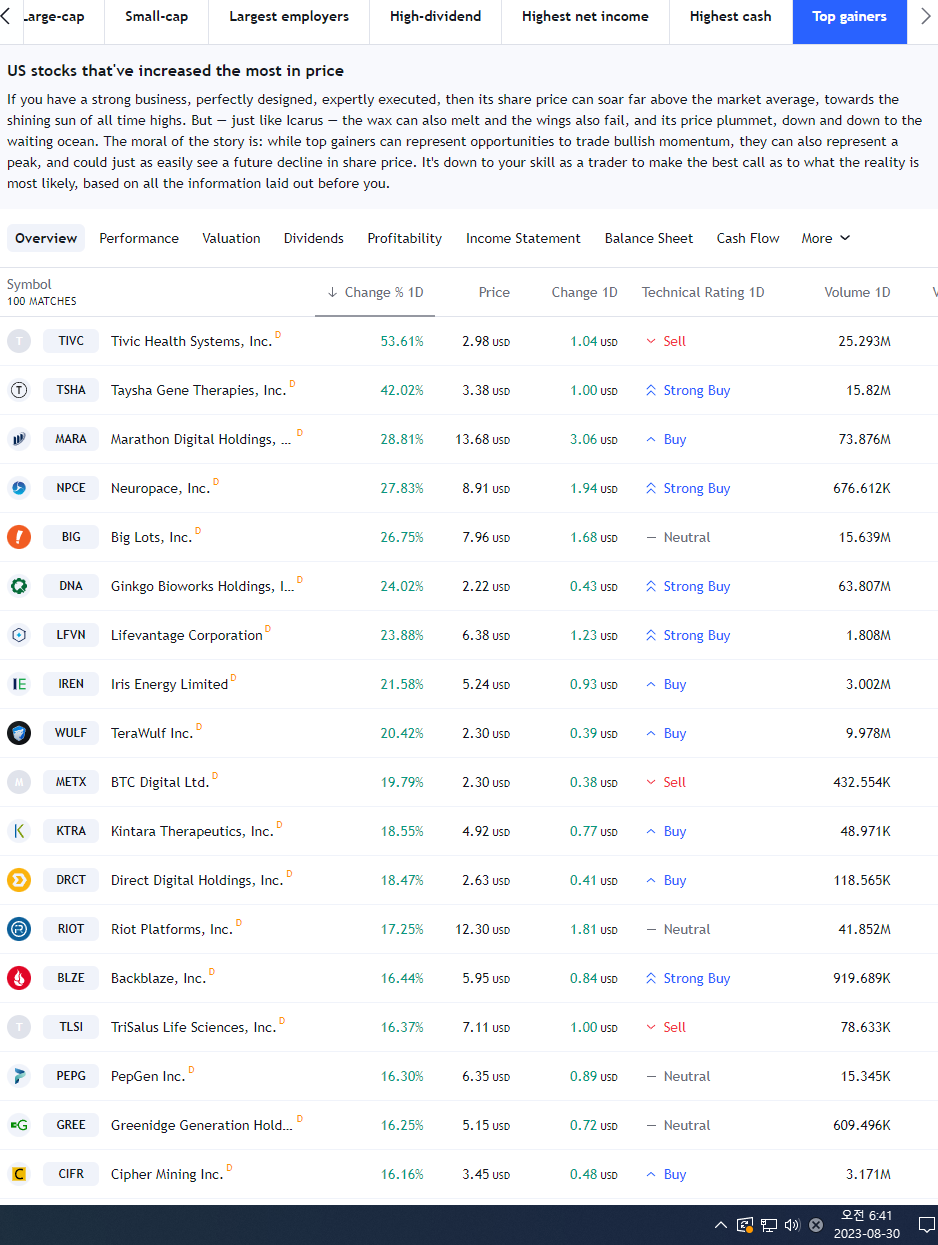Click the Ginkgo Bioworks logo icon
The image size is (938, 1245).
19,586
